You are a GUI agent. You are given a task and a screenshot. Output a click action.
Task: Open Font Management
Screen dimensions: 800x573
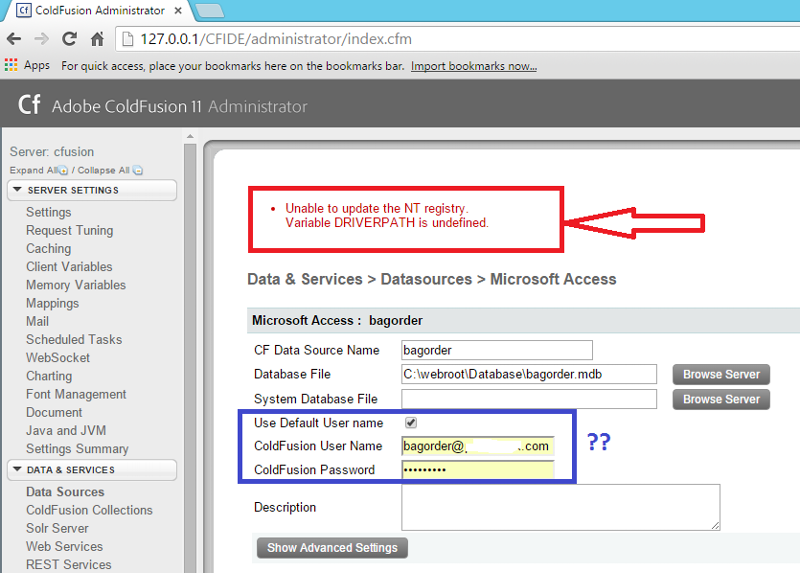(x=76, y=394)
